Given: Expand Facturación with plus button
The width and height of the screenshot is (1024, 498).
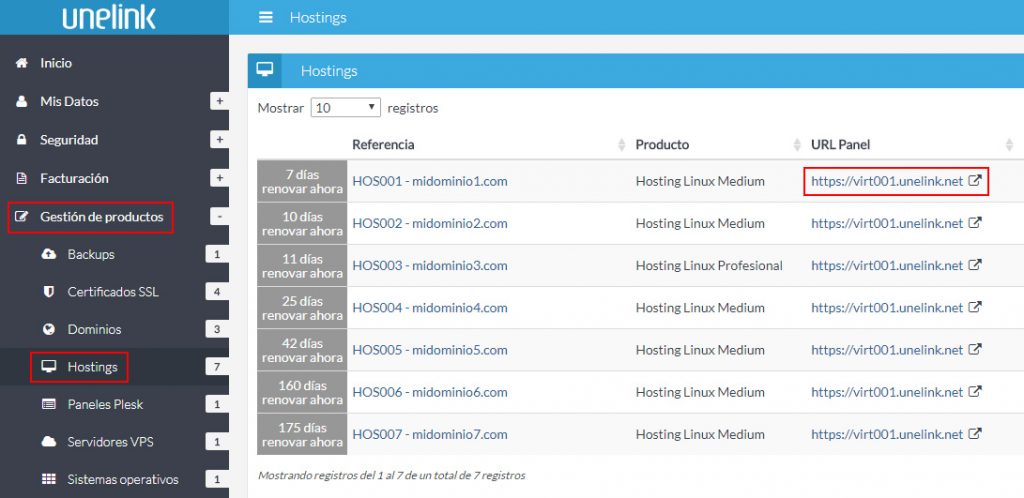Looking at the screenshot, I should point(219,178).
